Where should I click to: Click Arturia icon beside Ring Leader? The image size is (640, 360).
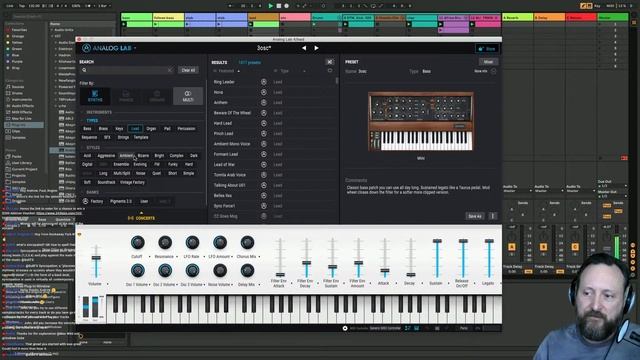point(264,82)
